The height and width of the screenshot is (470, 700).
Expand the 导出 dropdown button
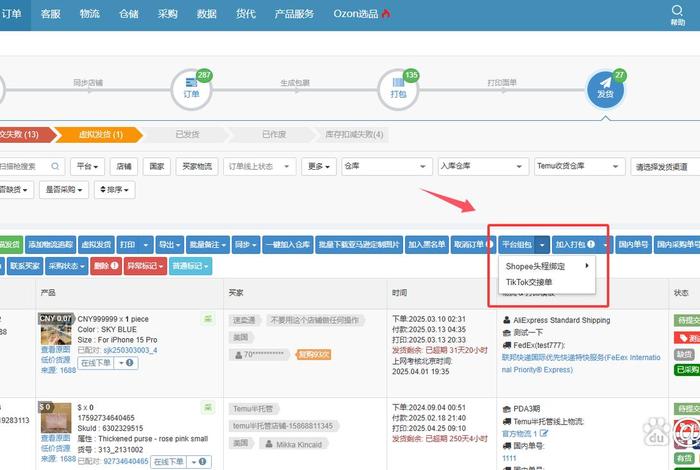pyautogui.click(x=170, y=245)
